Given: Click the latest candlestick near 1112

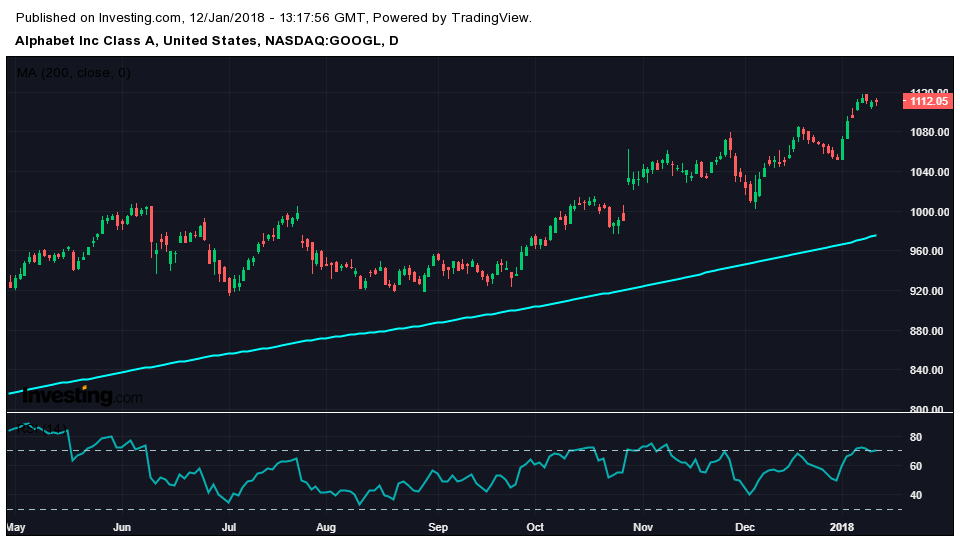Looking at the screenshot, I should (x=877, y=102).
